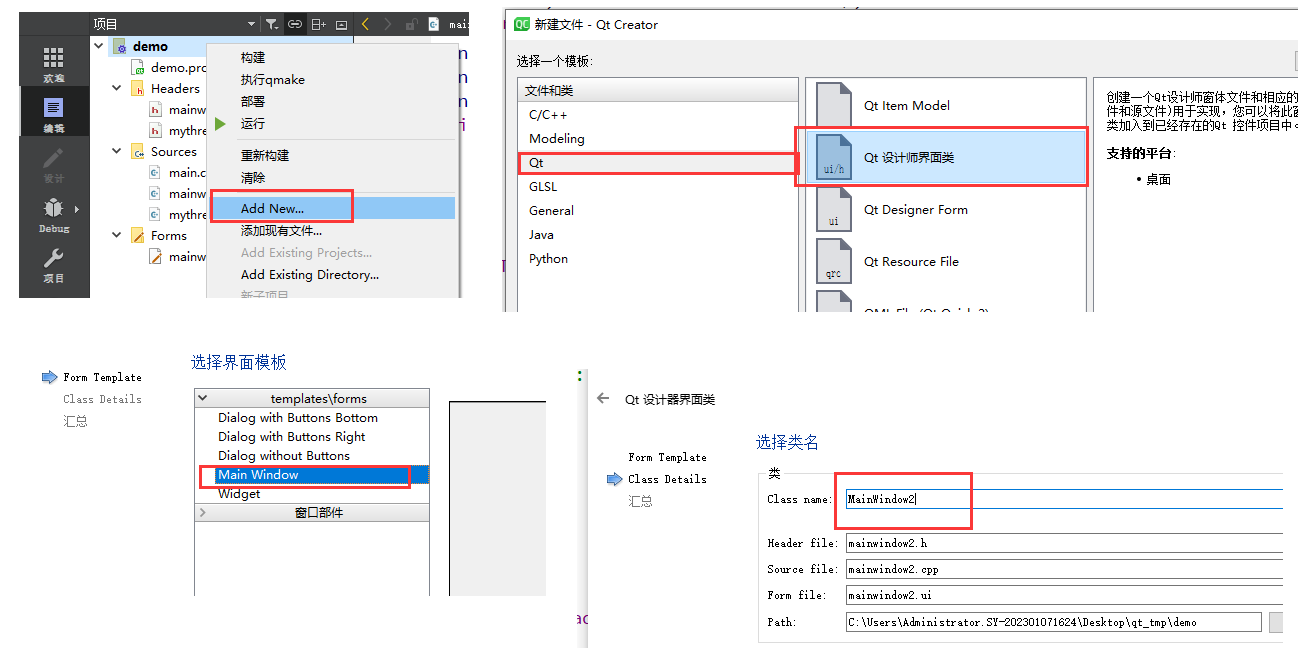Select the C/C++ category
1302x648 pixels.
tap(548, 115)
